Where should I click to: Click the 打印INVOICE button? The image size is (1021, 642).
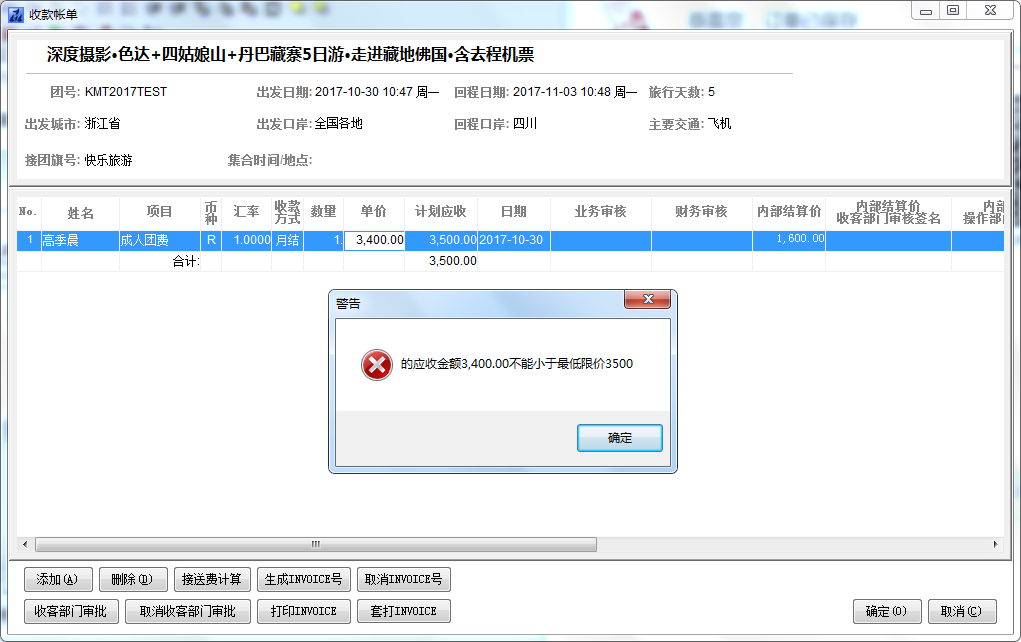click(303, 611)
